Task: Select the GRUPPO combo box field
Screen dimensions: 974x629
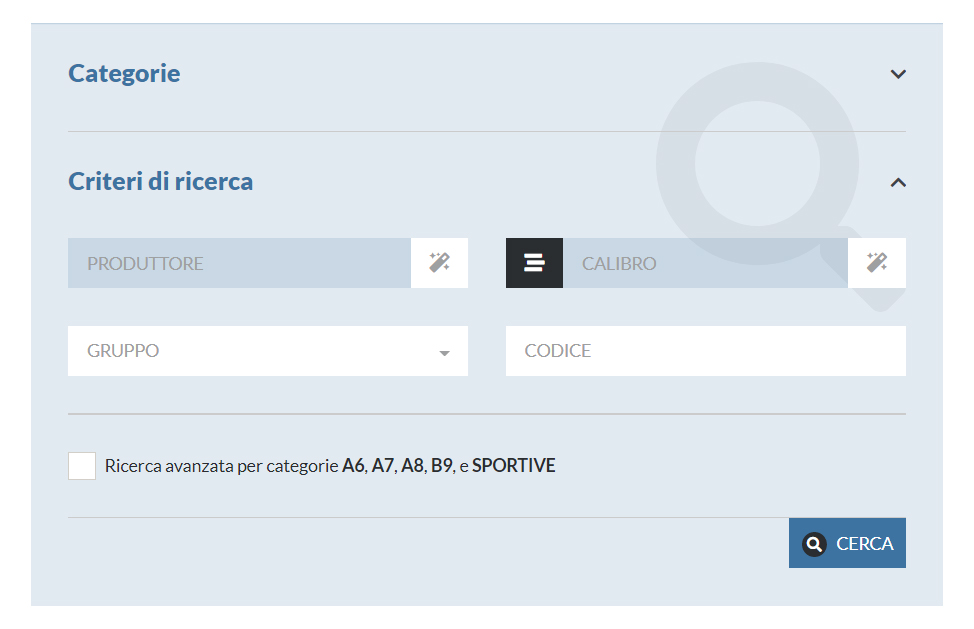Action: [x=268, y=351]
